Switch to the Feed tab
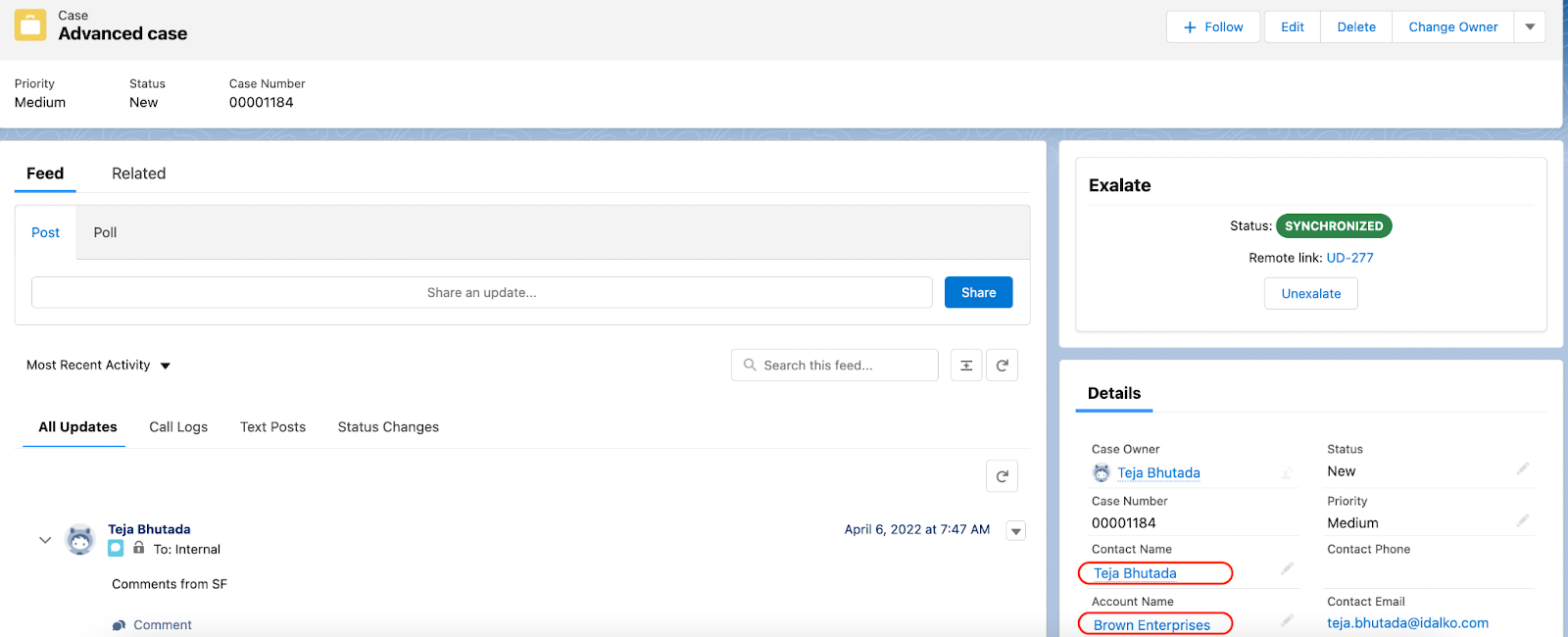Viewport: 1568px width, 637px height. 45,173
